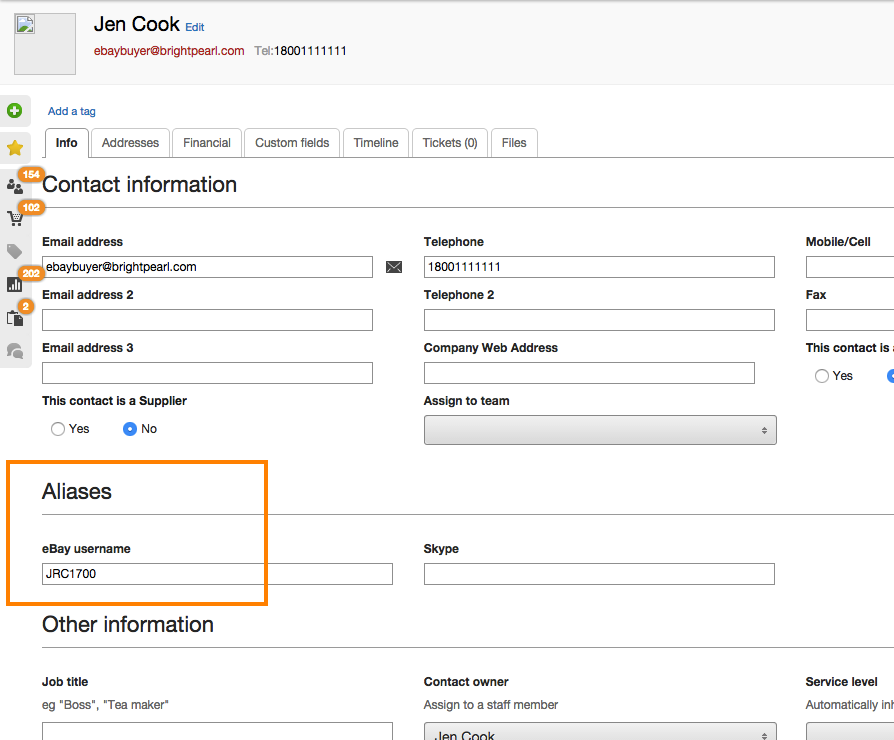Click the envelope icon beside Email address
The height and width of the screenshot is (740, 894).
[x=394, y=267]
